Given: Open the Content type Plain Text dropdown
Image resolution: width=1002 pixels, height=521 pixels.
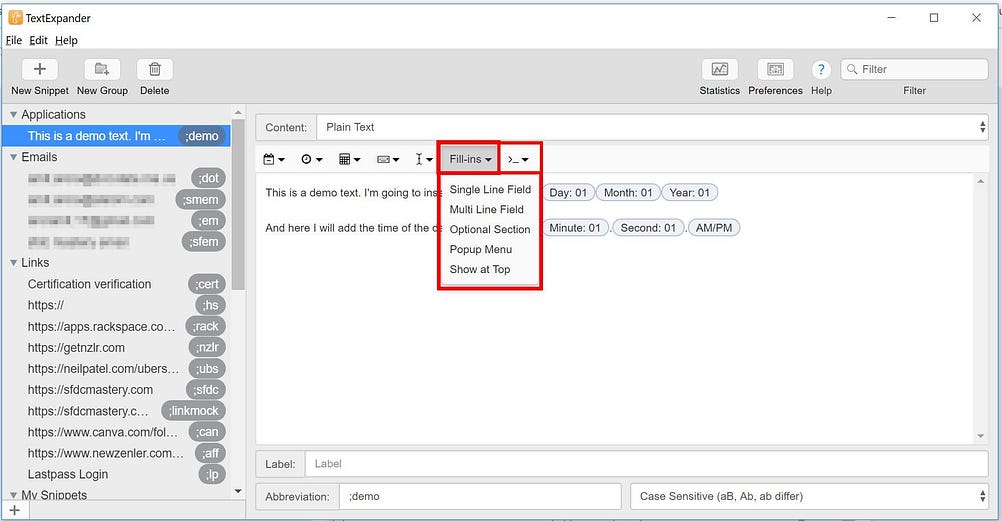Looking at the screenshot, I should (x=653, y=127).
